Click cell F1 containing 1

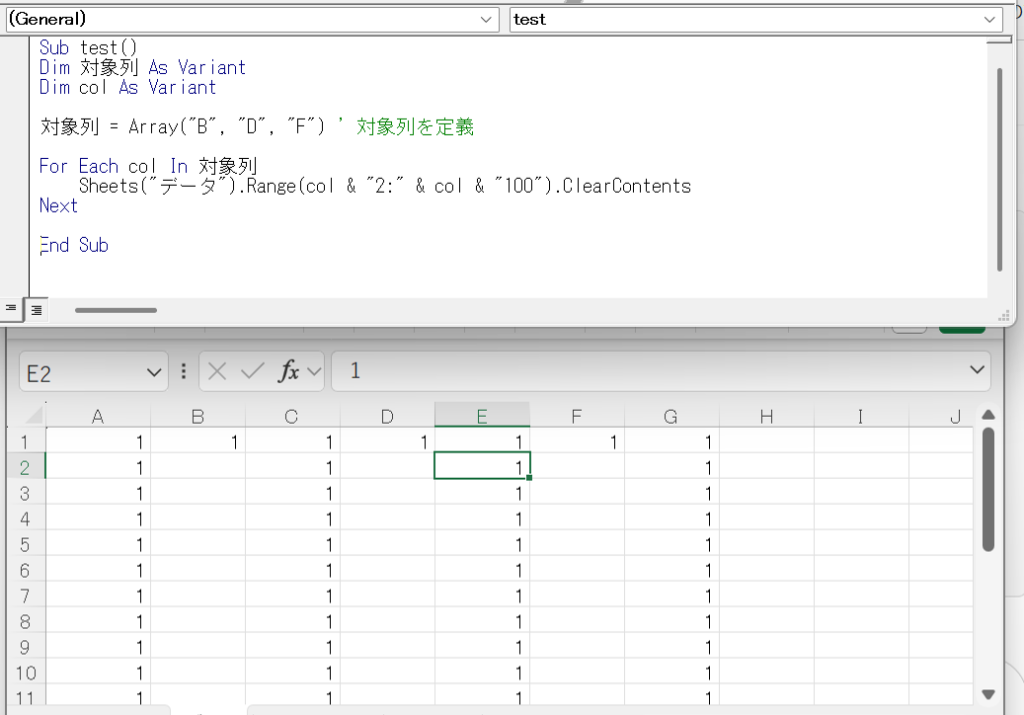click(577, 442)
